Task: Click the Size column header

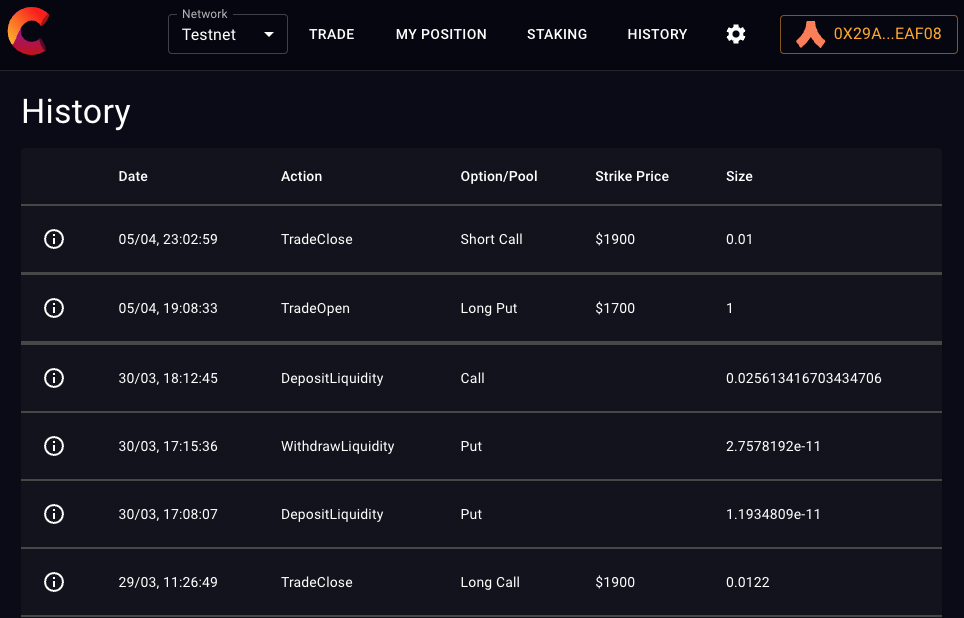Action: [x=739, y=176]
